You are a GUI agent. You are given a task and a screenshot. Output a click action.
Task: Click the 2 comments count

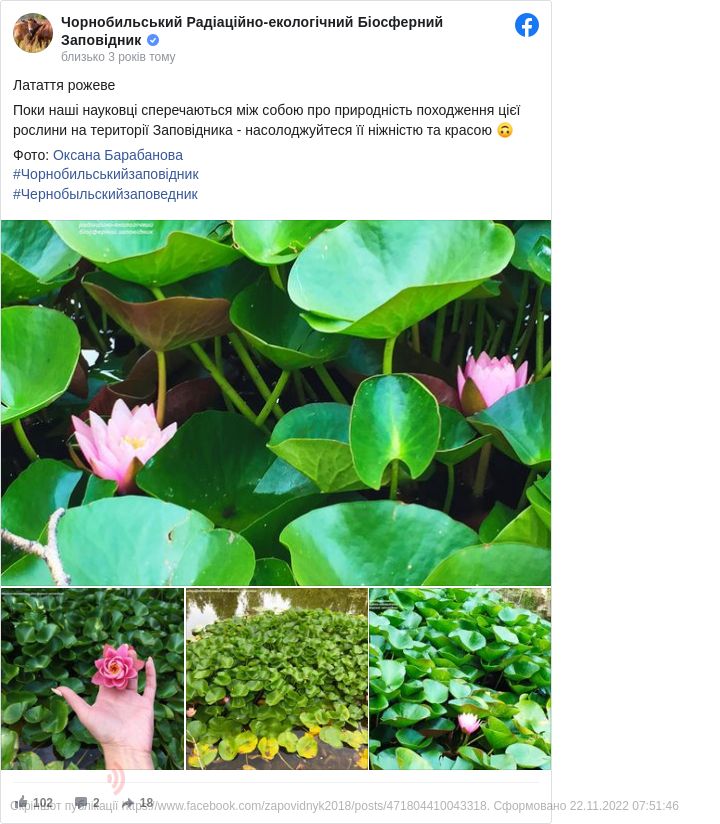coord(96,802)
